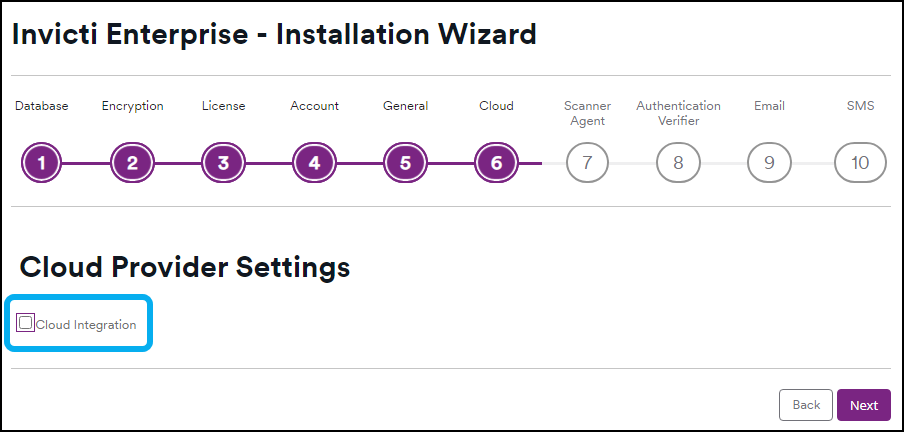
Task: Click step 8 Authentication Verifier circle
Action: point(678,163)
